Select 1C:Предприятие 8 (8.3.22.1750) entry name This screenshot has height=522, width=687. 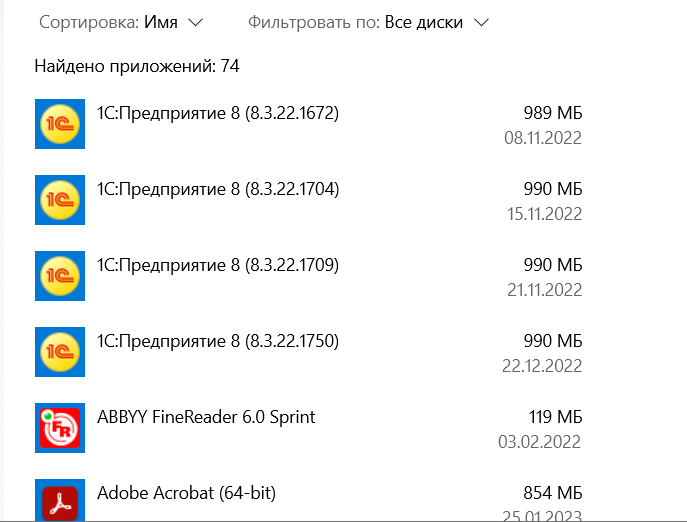[x=218, y=341]
